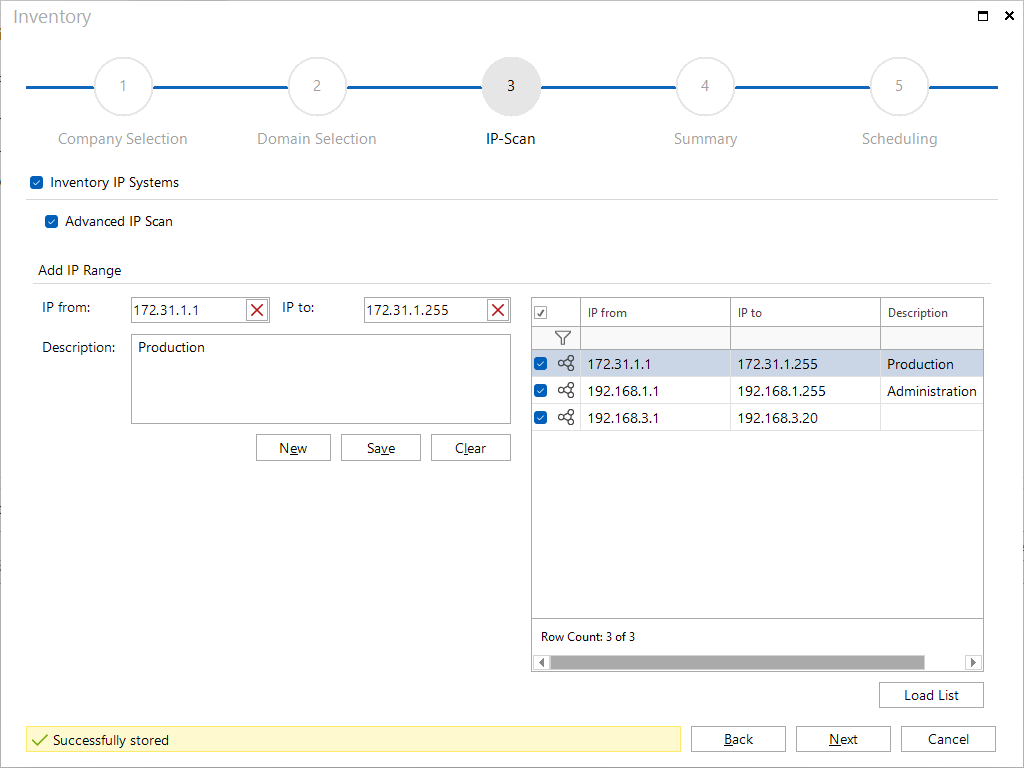1024x768 pixels.
Task: Click the scrollbar right arrow in grid
Action: [x=973, y=662]
